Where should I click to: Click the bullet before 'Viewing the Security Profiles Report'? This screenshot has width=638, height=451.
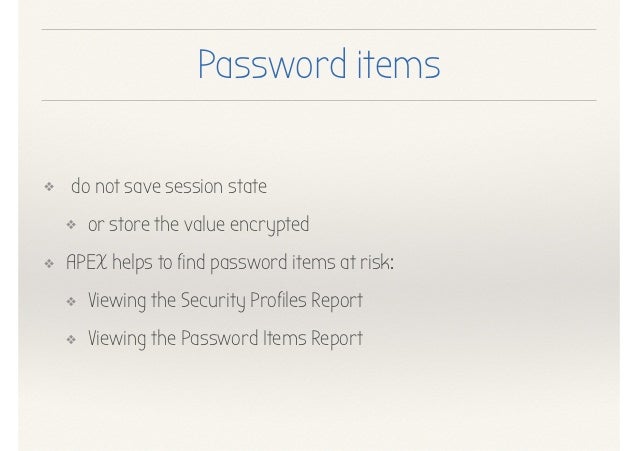pyautogui.click(x=71, y=302)
